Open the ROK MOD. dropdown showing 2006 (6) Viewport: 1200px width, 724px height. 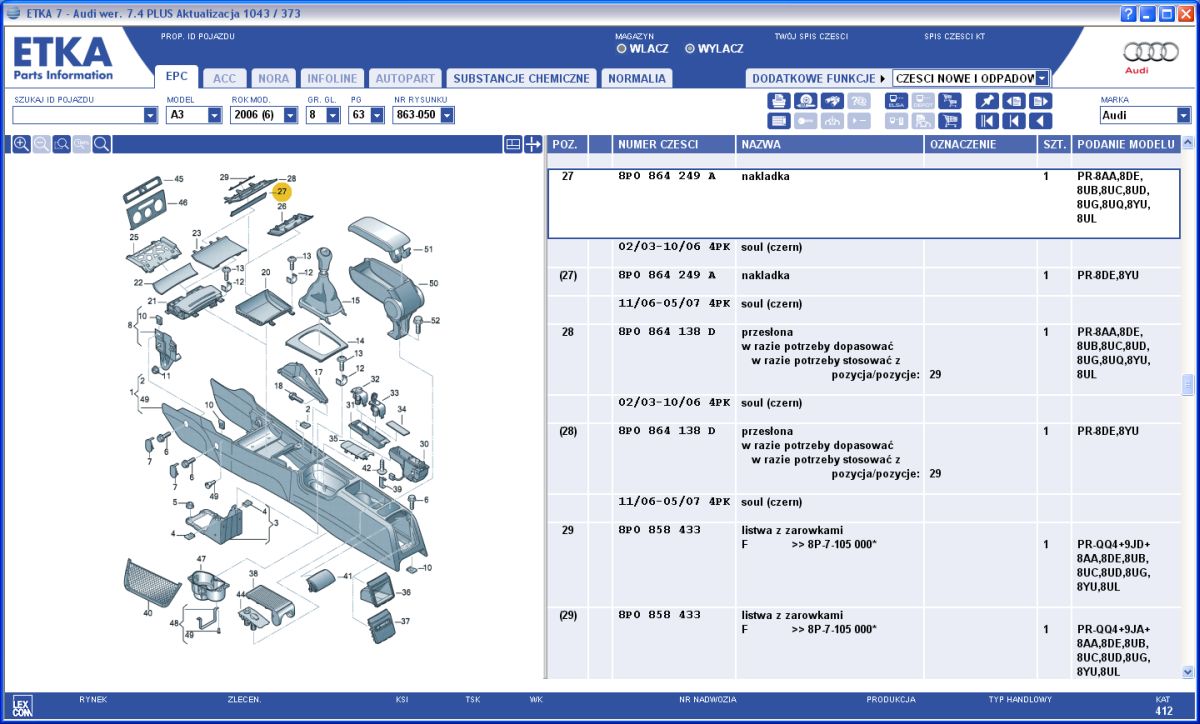pos(291,115)
